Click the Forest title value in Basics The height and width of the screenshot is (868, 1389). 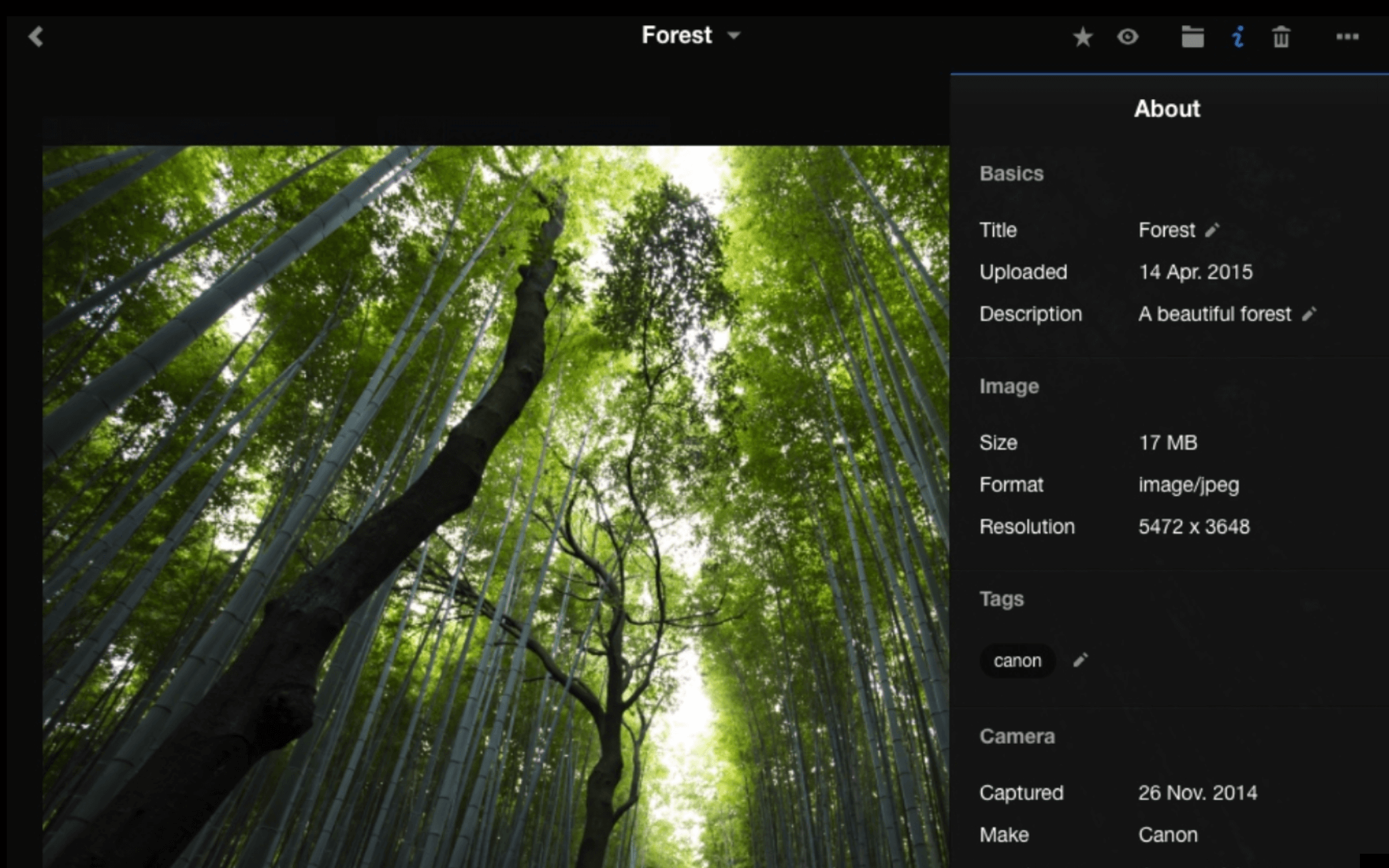[1167, 230]
